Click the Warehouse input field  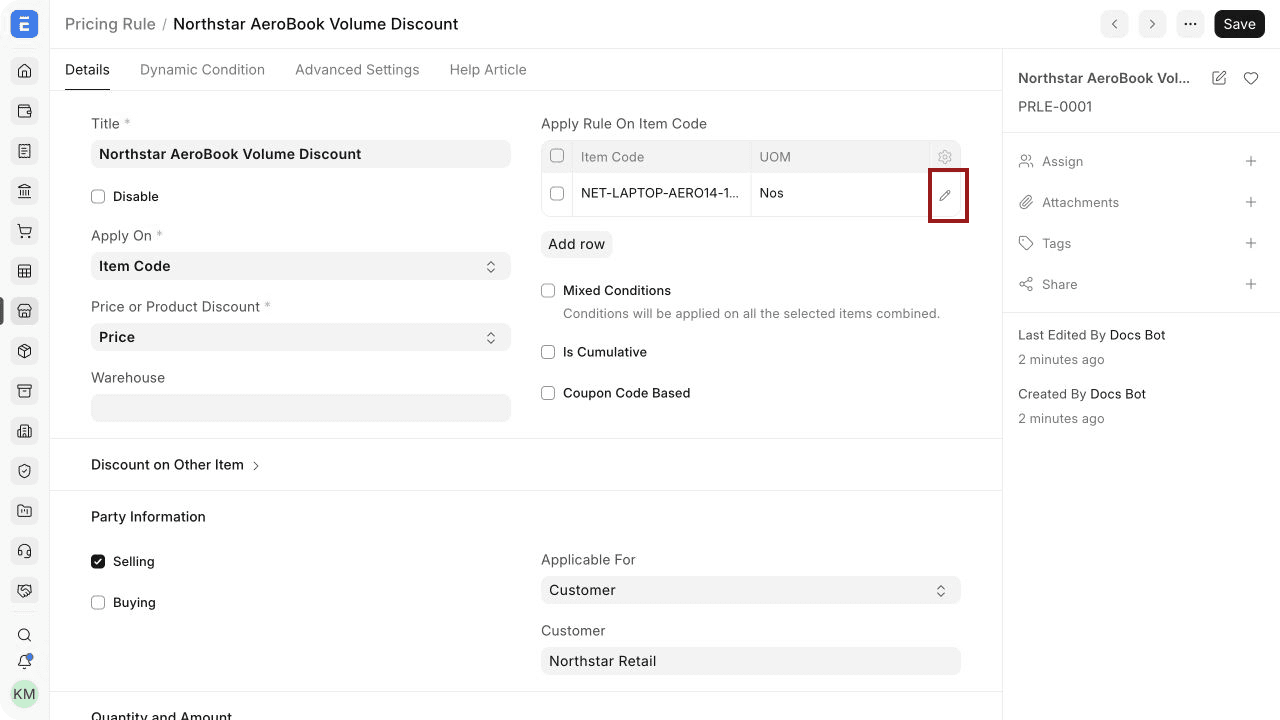point(301,408)
